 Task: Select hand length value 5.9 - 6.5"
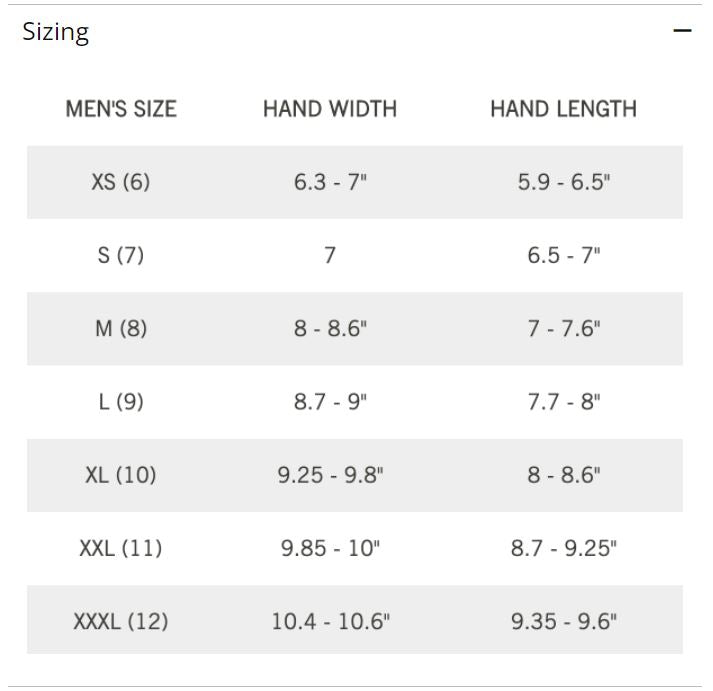[564, 182]
